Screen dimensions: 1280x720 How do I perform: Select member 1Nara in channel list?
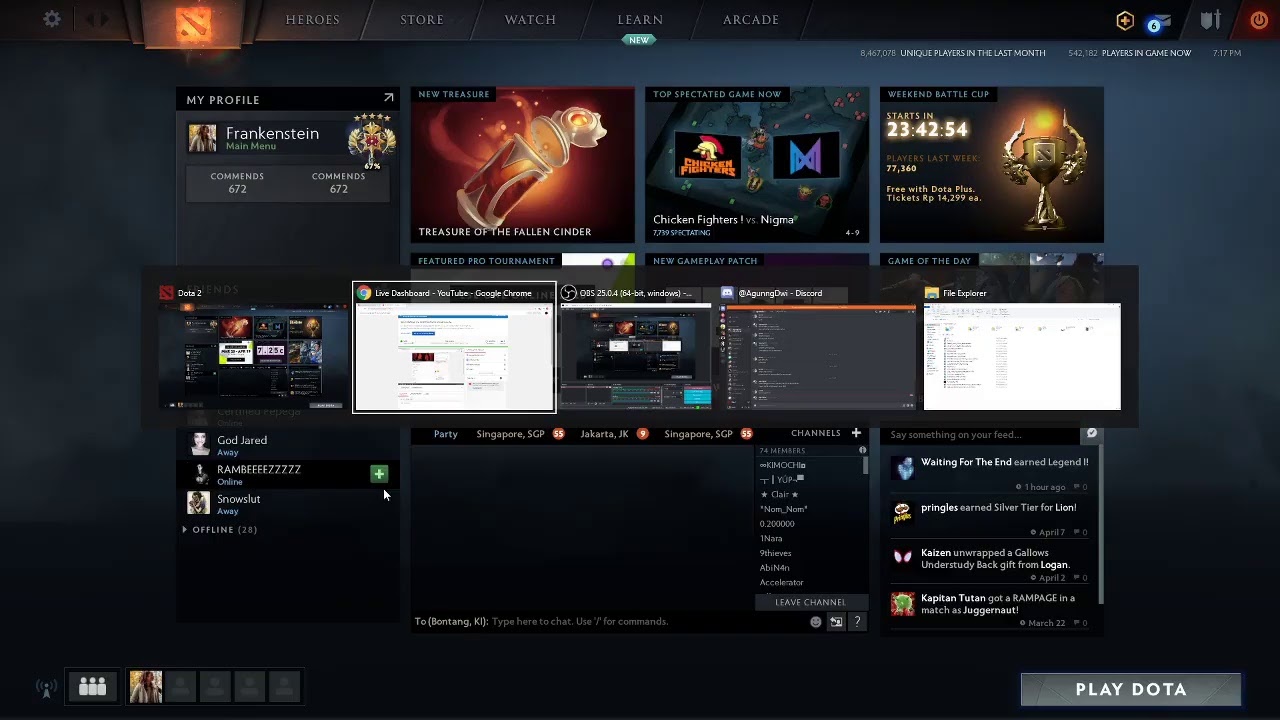[771, 539]
